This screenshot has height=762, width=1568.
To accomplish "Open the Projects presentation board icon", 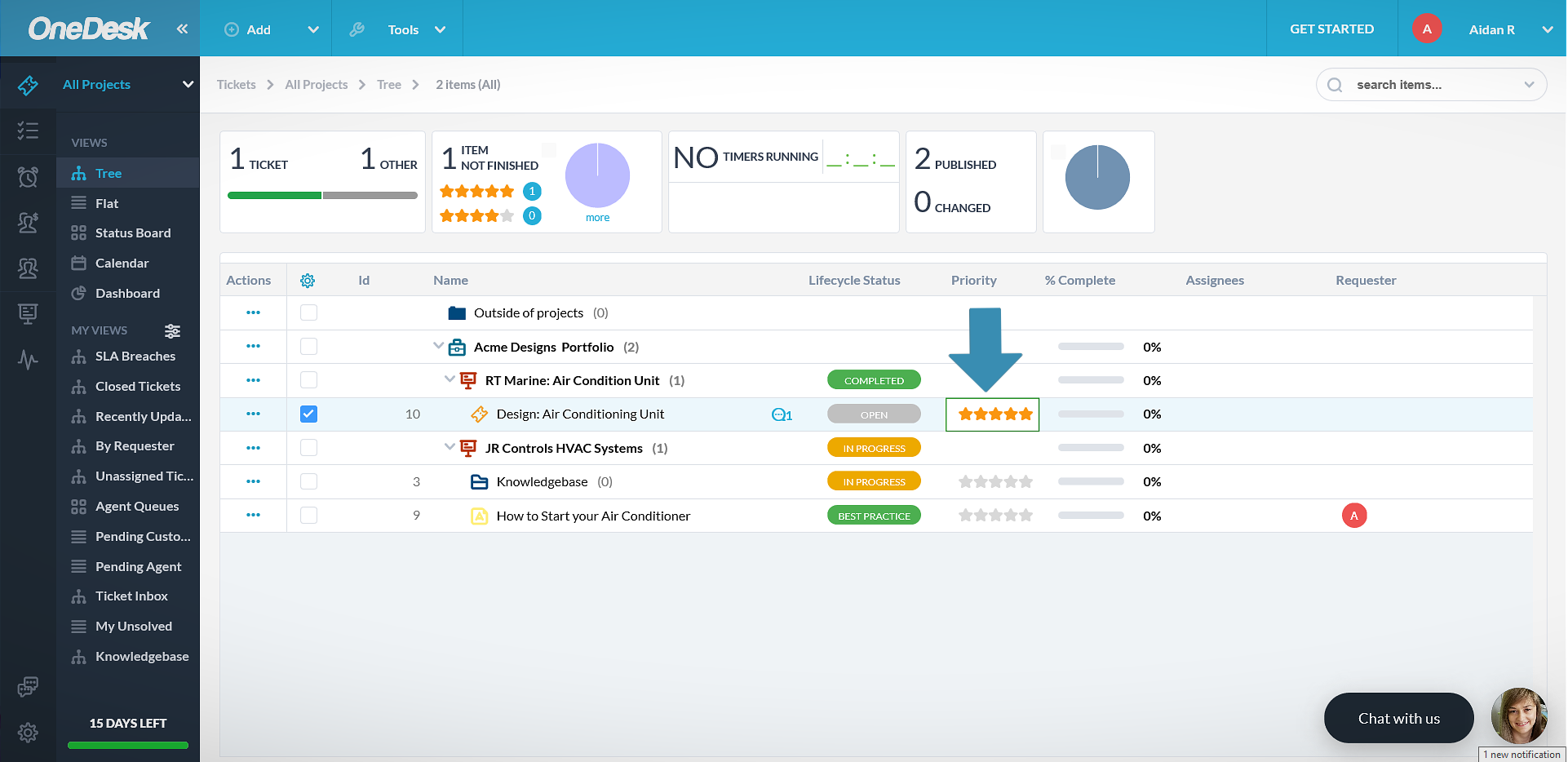I will pos(28,313).
